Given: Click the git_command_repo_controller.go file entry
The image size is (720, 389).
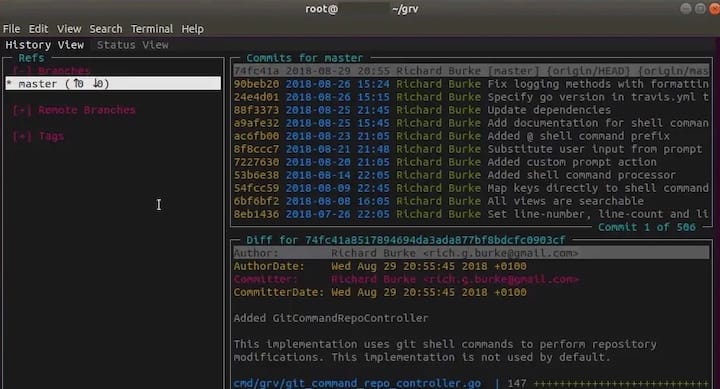Looking at the screenshot, I should [x=357, y=383].
